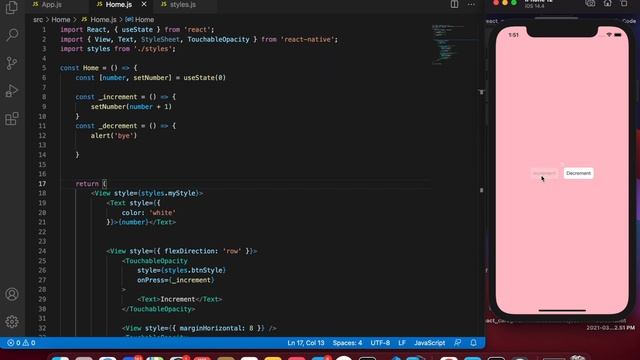Click Ln 17, Col 13 status item
Image resolution: width=640 pixels, height=360 pixels.
click(306, 343)
